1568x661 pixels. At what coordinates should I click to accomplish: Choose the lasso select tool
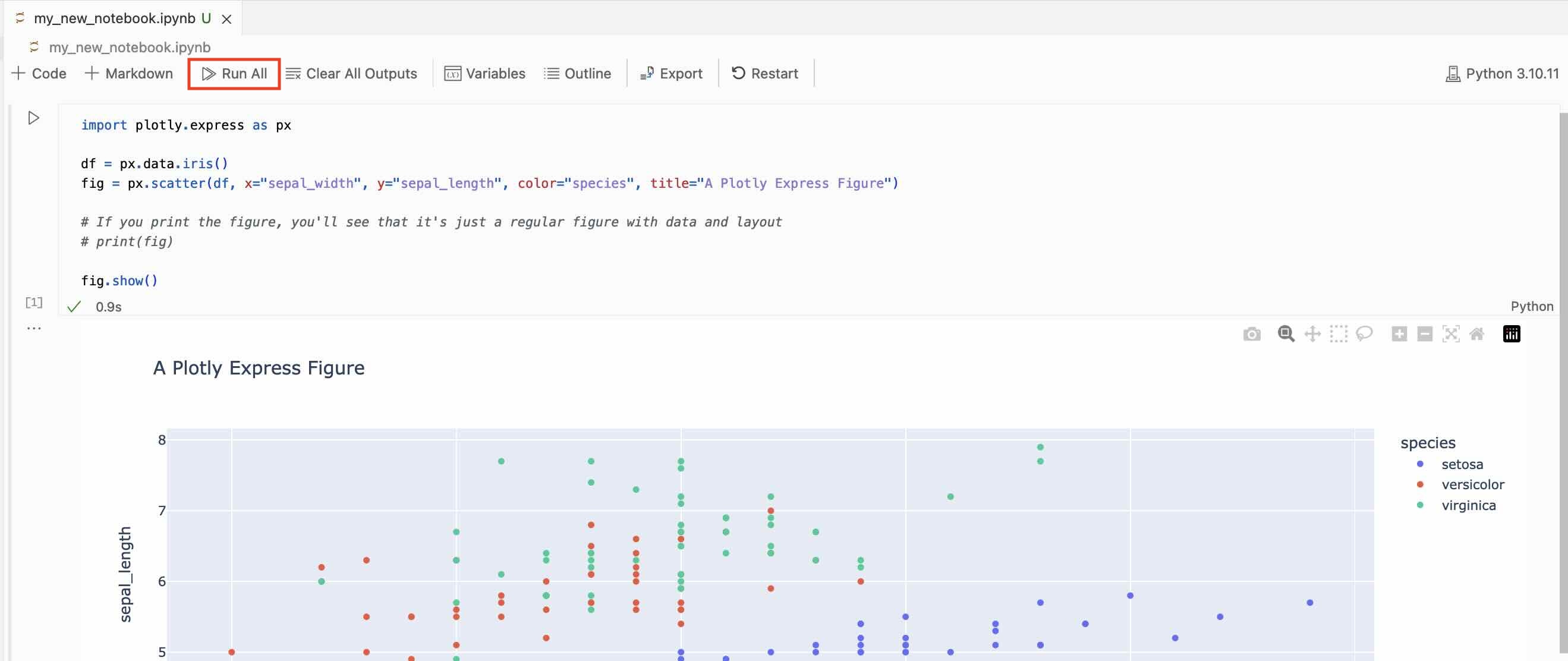1364,334
